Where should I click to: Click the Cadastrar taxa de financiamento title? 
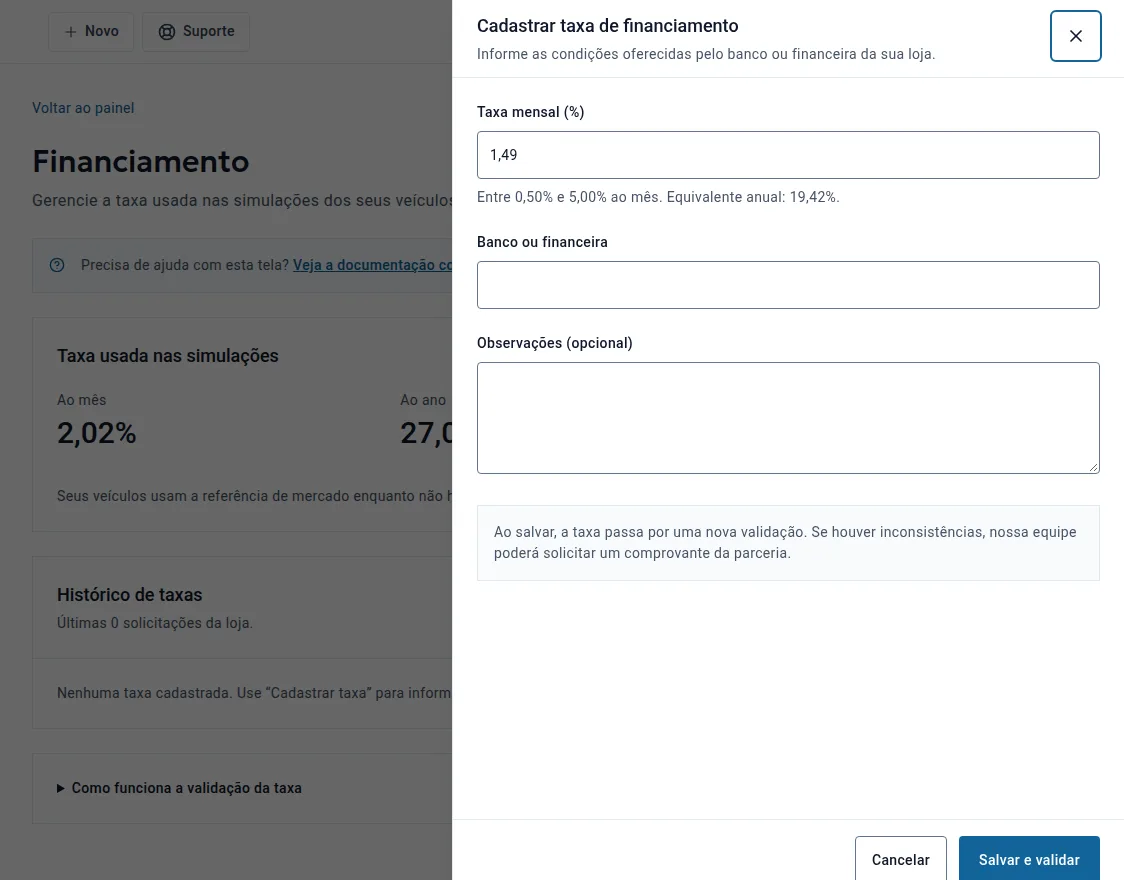607,26
